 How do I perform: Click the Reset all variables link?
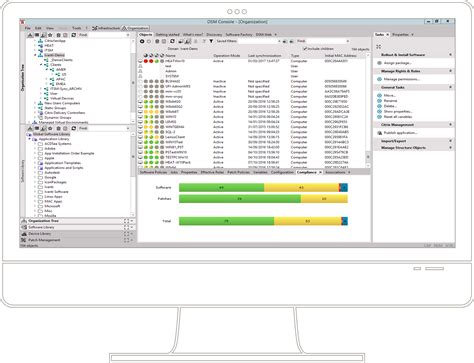click(398, 117)
